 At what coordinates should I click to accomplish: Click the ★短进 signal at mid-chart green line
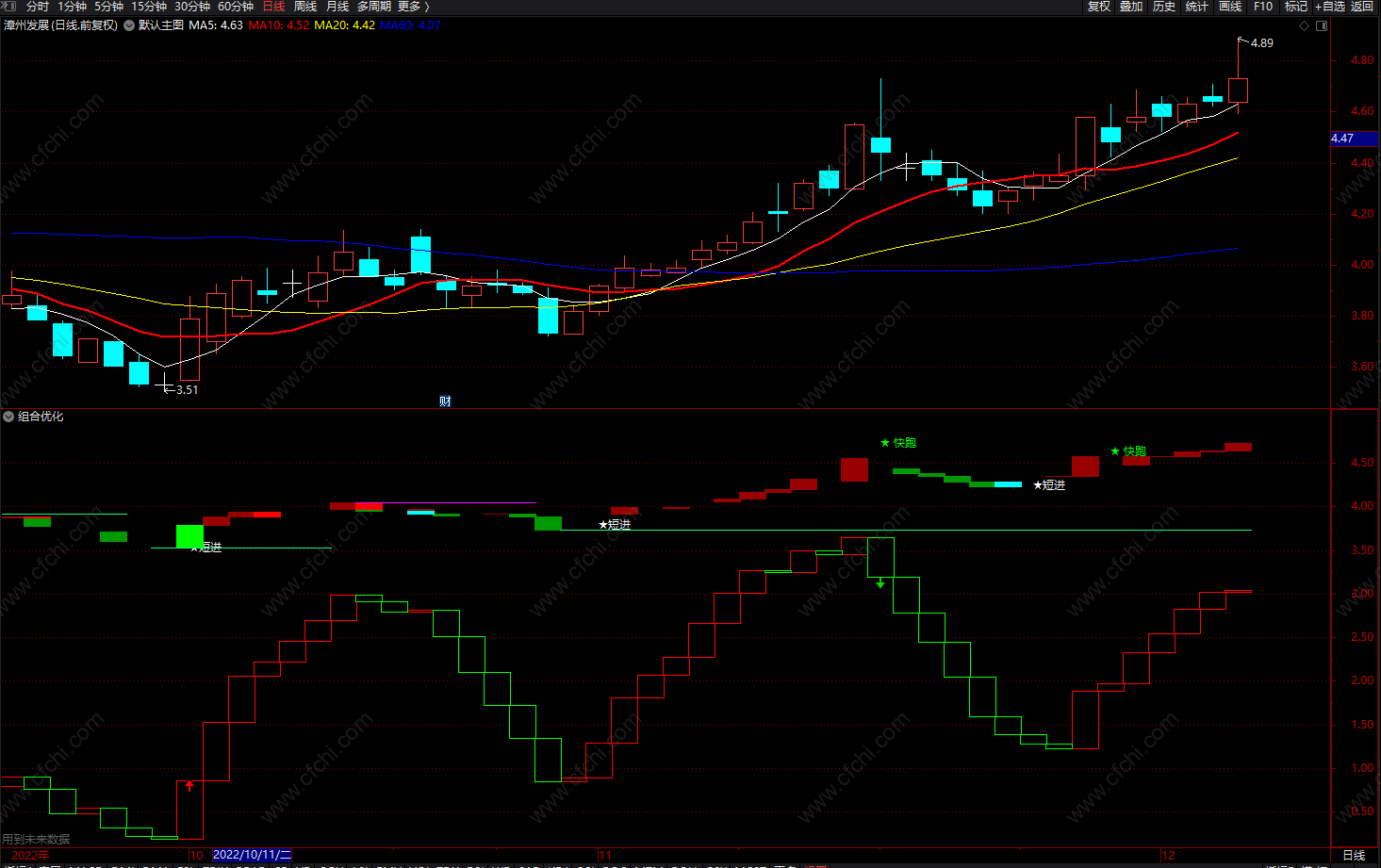coord(615,524)
